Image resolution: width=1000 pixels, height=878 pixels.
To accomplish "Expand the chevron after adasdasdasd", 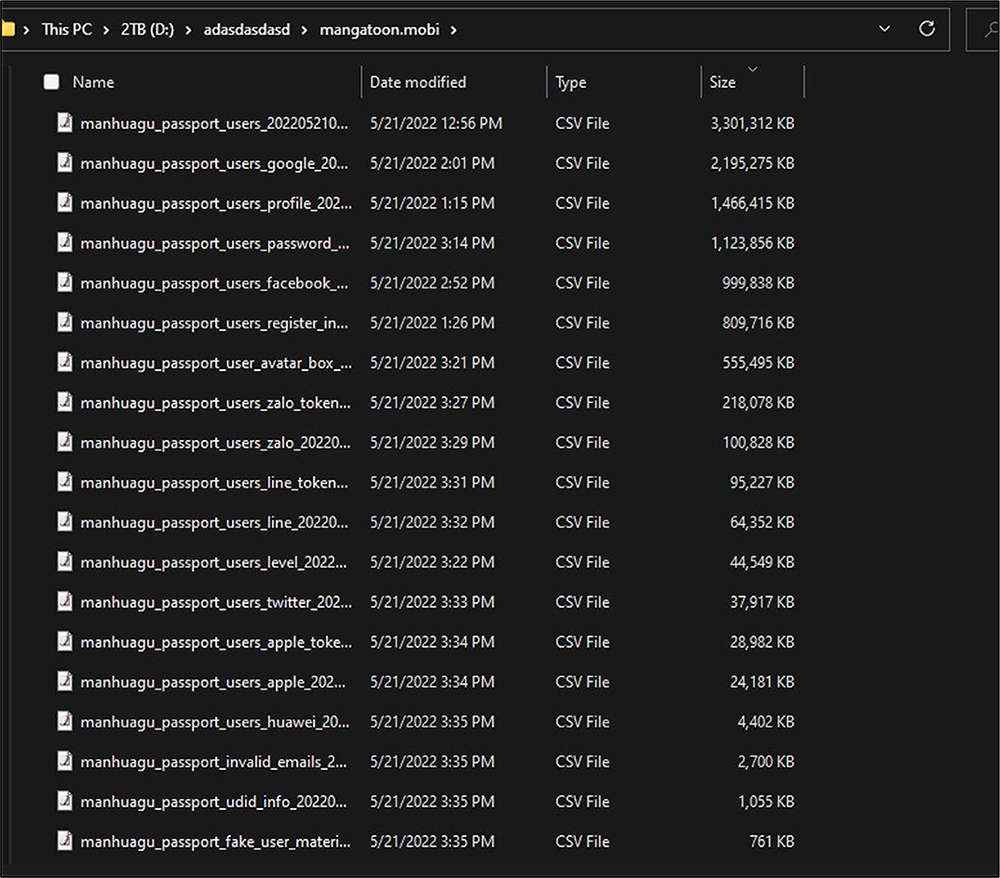I will coord(304,30).
